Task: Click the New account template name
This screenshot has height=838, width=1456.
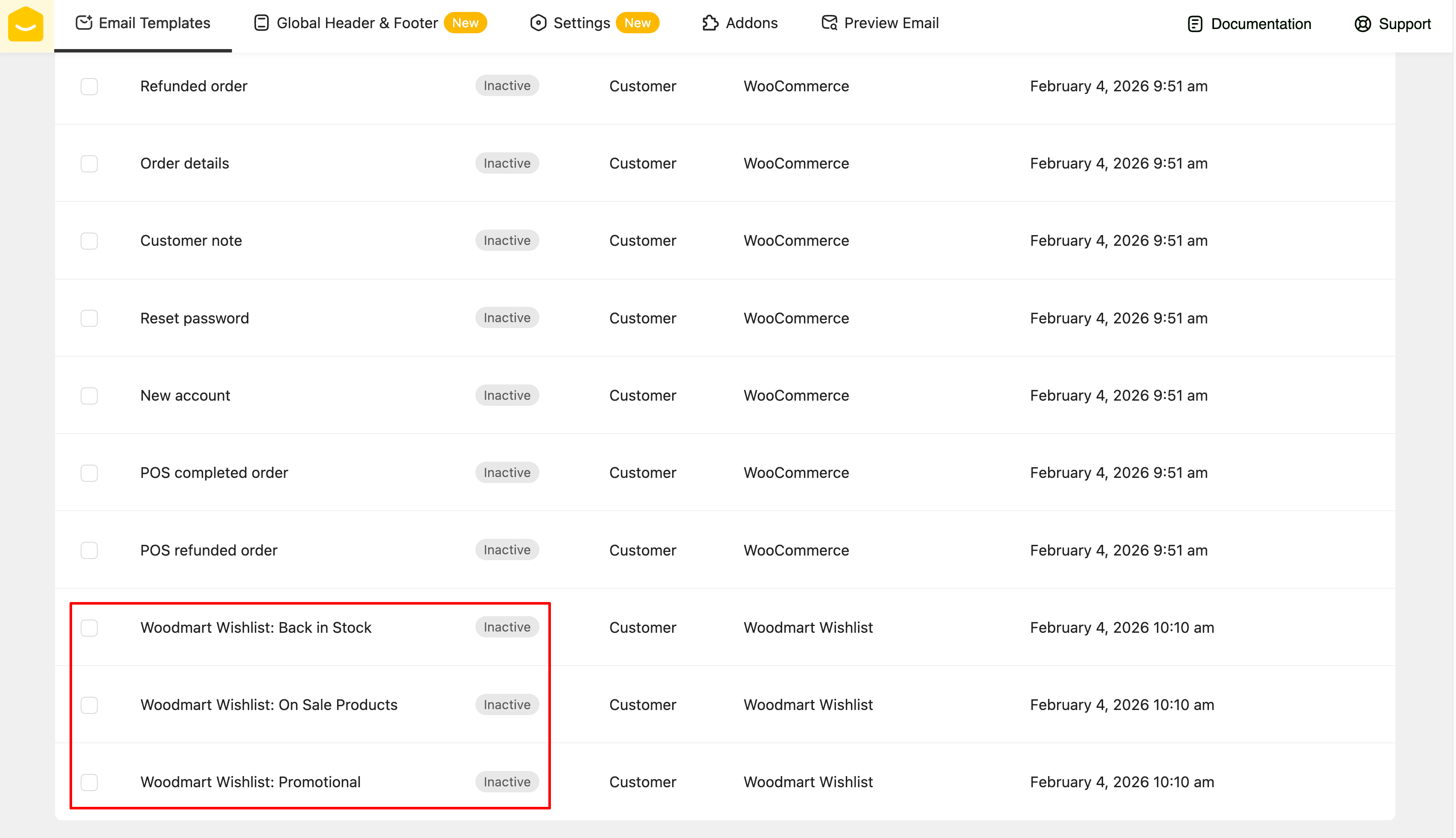Action: coord(185,396)
